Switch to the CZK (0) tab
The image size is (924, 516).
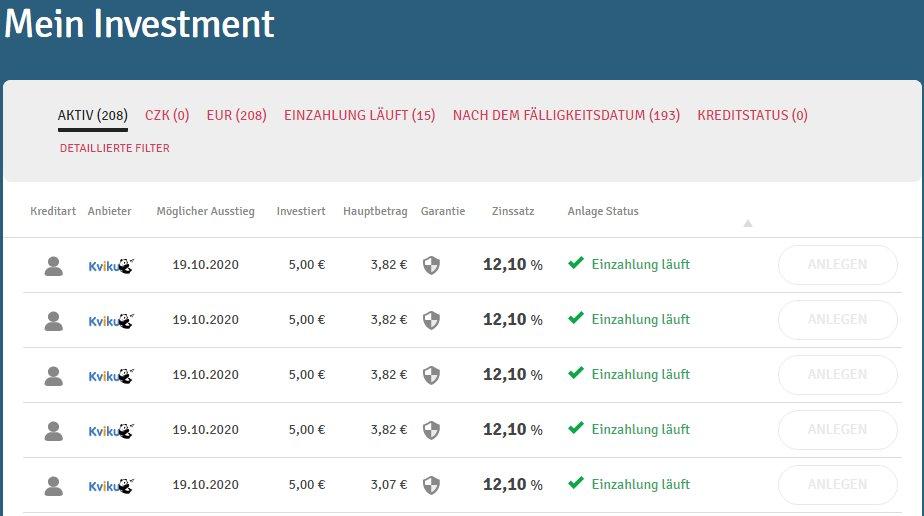pos(167,115)
